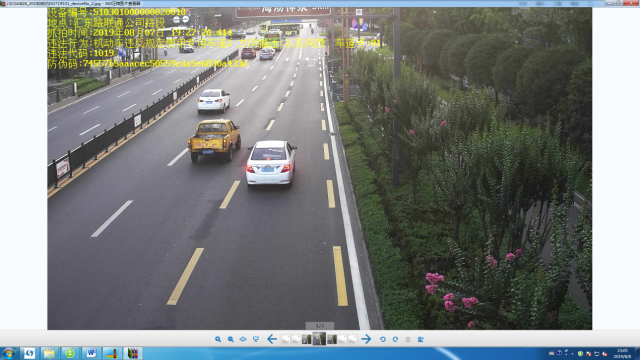Open the thumbnail right of the current one
Screen dimensions: 640x360
[332, 339]
